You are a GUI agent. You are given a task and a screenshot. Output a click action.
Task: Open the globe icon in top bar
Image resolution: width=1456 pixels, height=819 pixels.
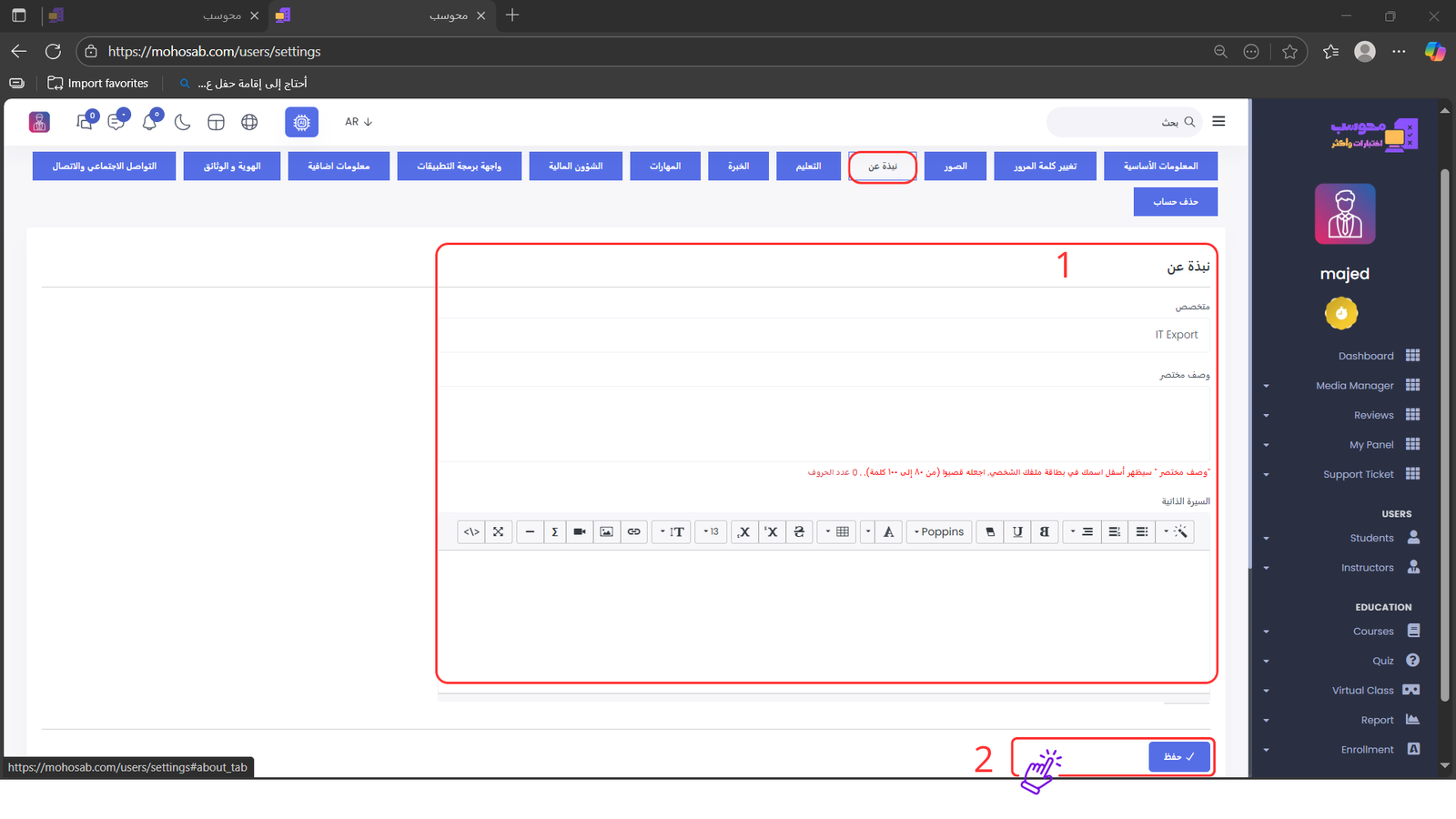point(249,122)
